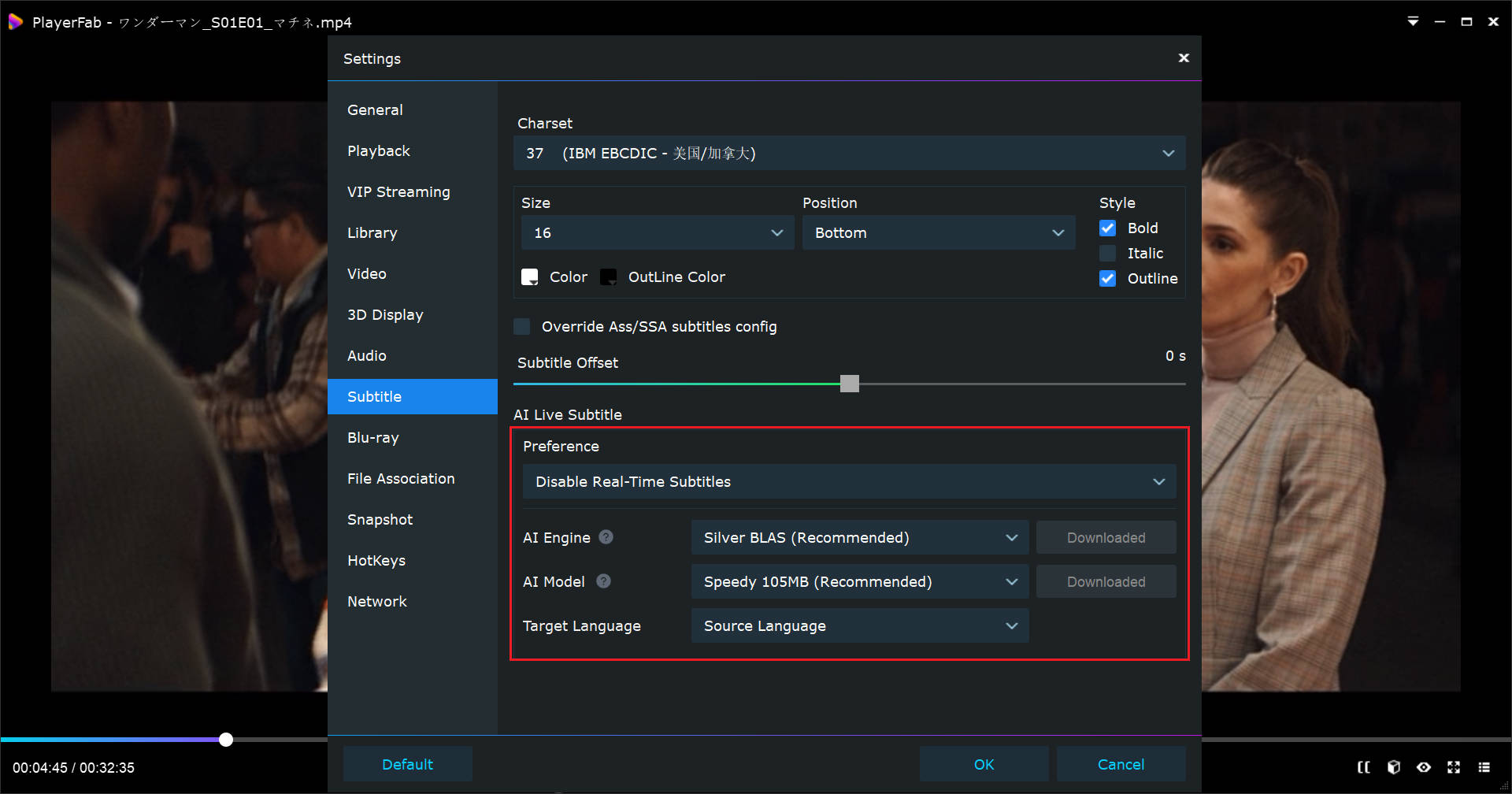
Task: Enable Italic subtitle style
Action: [1107, 253]
